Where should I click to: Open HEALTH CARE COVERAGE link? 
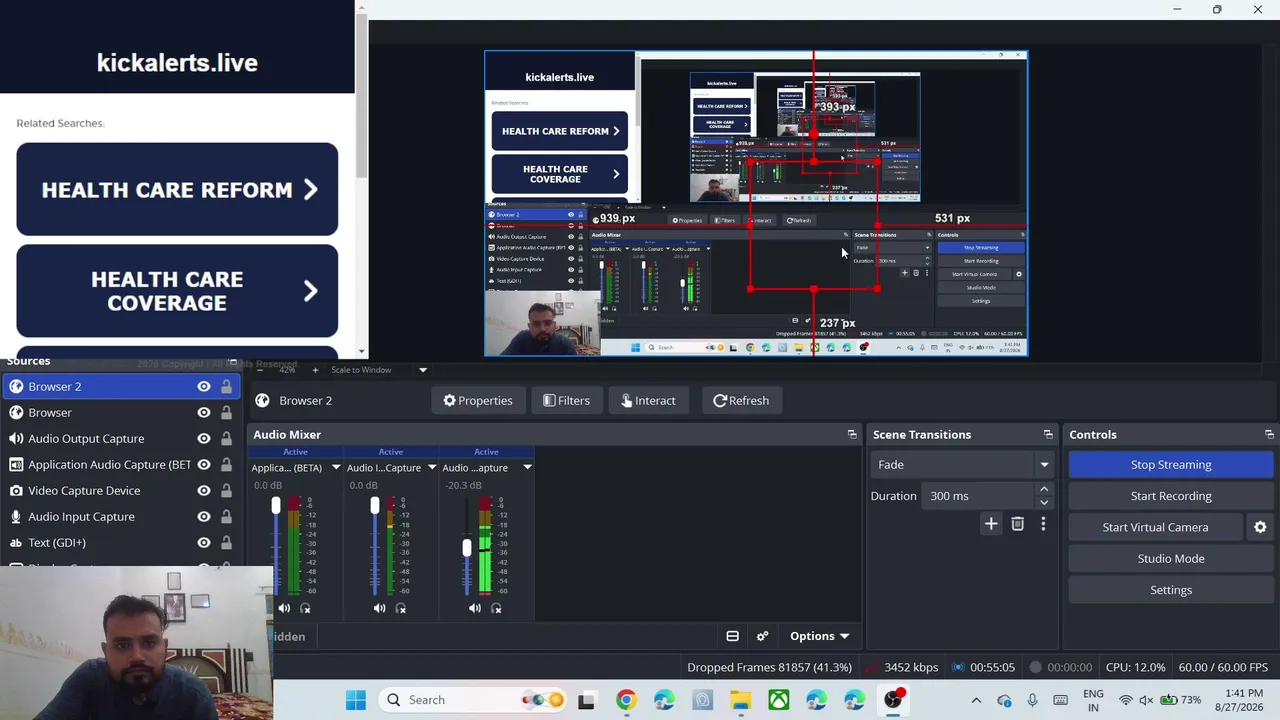[x=177, y=291]
